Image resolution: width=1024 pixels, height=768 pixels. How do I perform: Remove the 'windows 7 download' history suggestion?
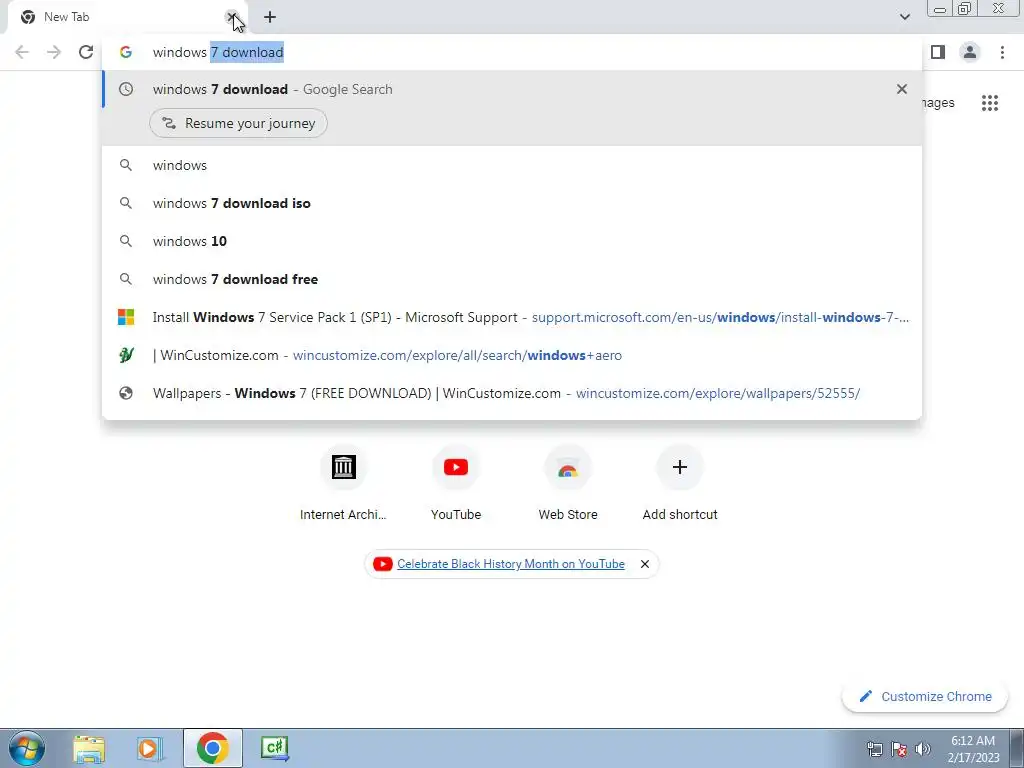[x=902, y=89]
